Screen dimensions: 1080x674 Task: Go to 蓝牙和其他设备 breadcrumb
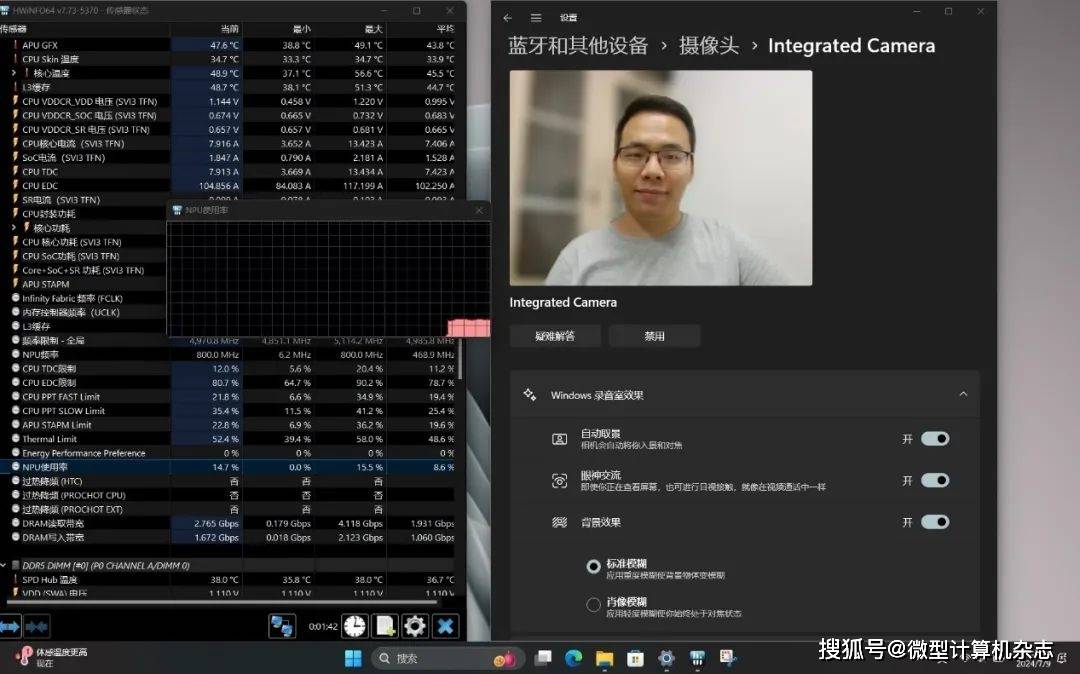(578, 45)
